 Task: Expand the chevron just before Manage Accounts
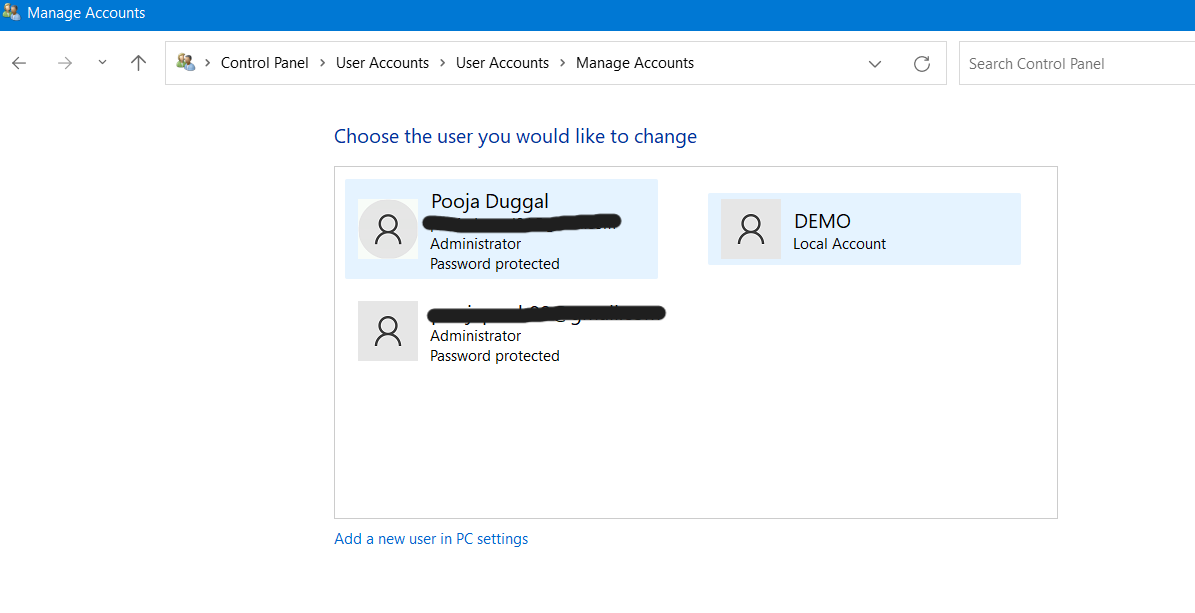point(563,63)
